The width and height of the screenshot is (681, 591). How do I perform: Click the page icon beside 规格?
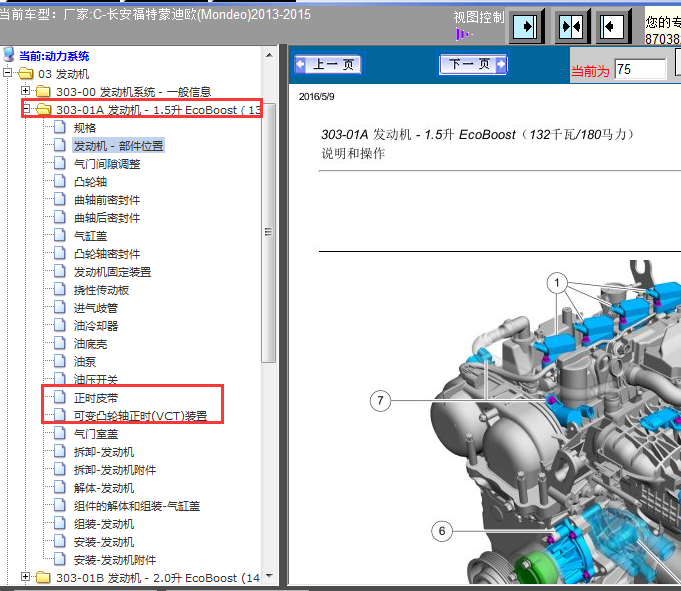pyautogui.click(x=60, y=127)
